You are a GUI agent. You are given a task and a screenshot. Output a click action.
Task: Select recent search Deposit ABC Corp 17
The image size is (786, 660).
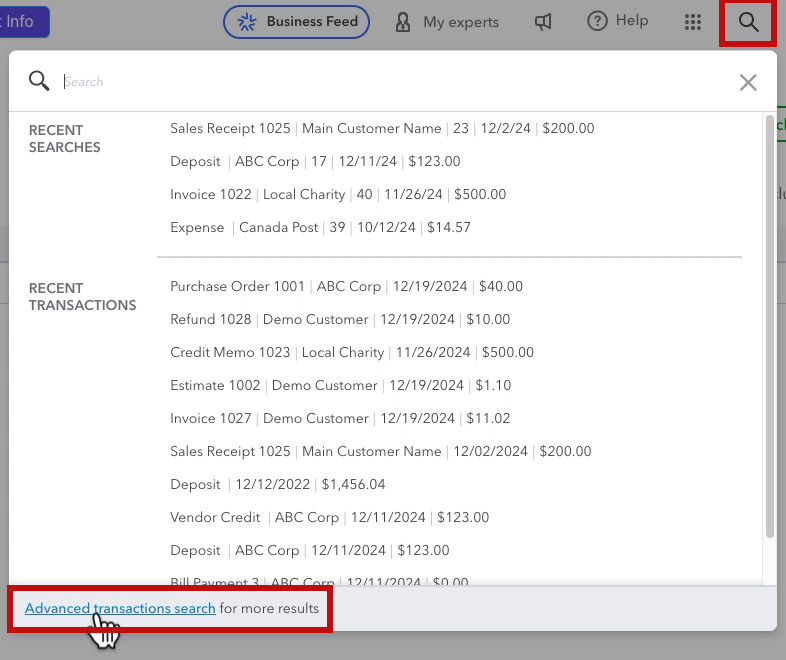[x=315, y=161]
